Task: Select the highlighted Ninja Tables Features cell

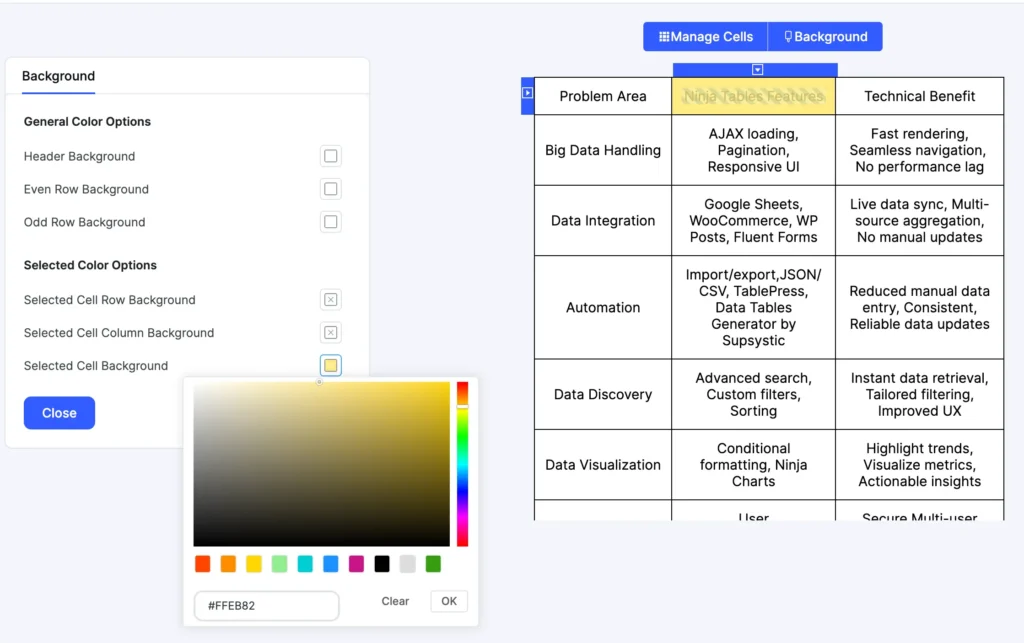Action: click(x=753, y=96)
